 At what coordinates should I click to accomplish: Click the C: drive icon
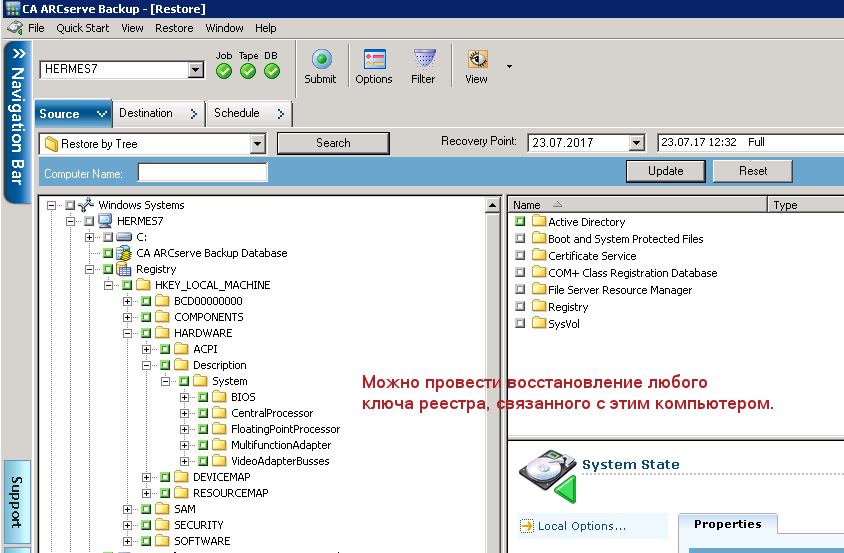click(x=124, y=237)
